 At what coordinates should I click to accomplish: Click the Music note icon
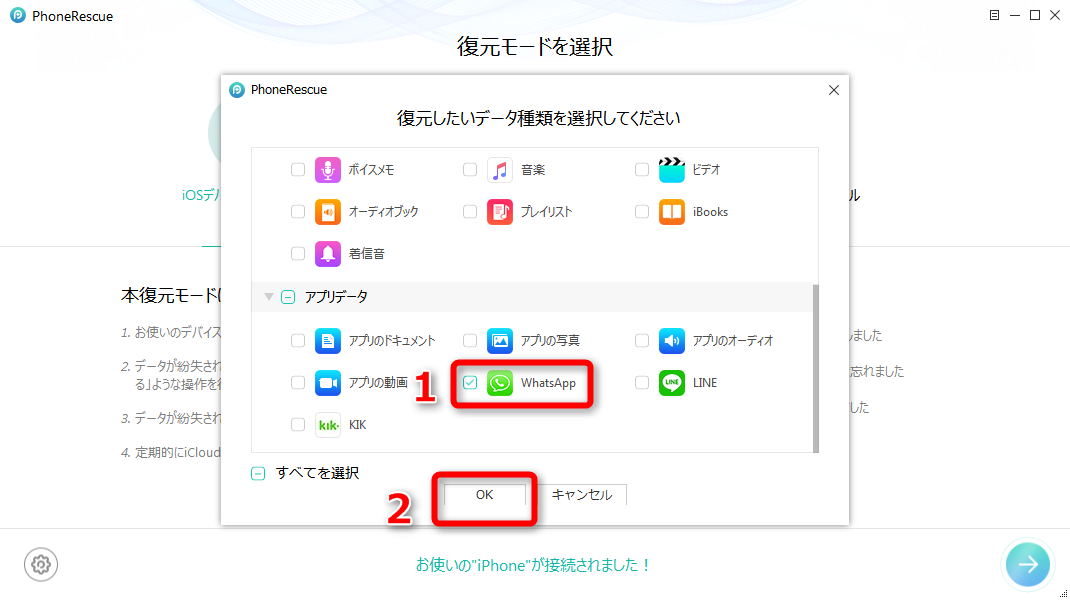pyautogui.click(x=500, y=170)
